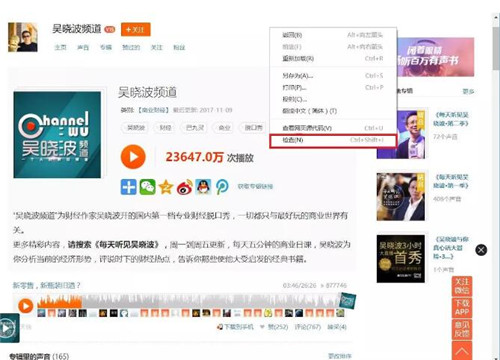The image size is (500, 360).
Task: Choose 打印(P)... in the context menu
Action: coord(333,88)
